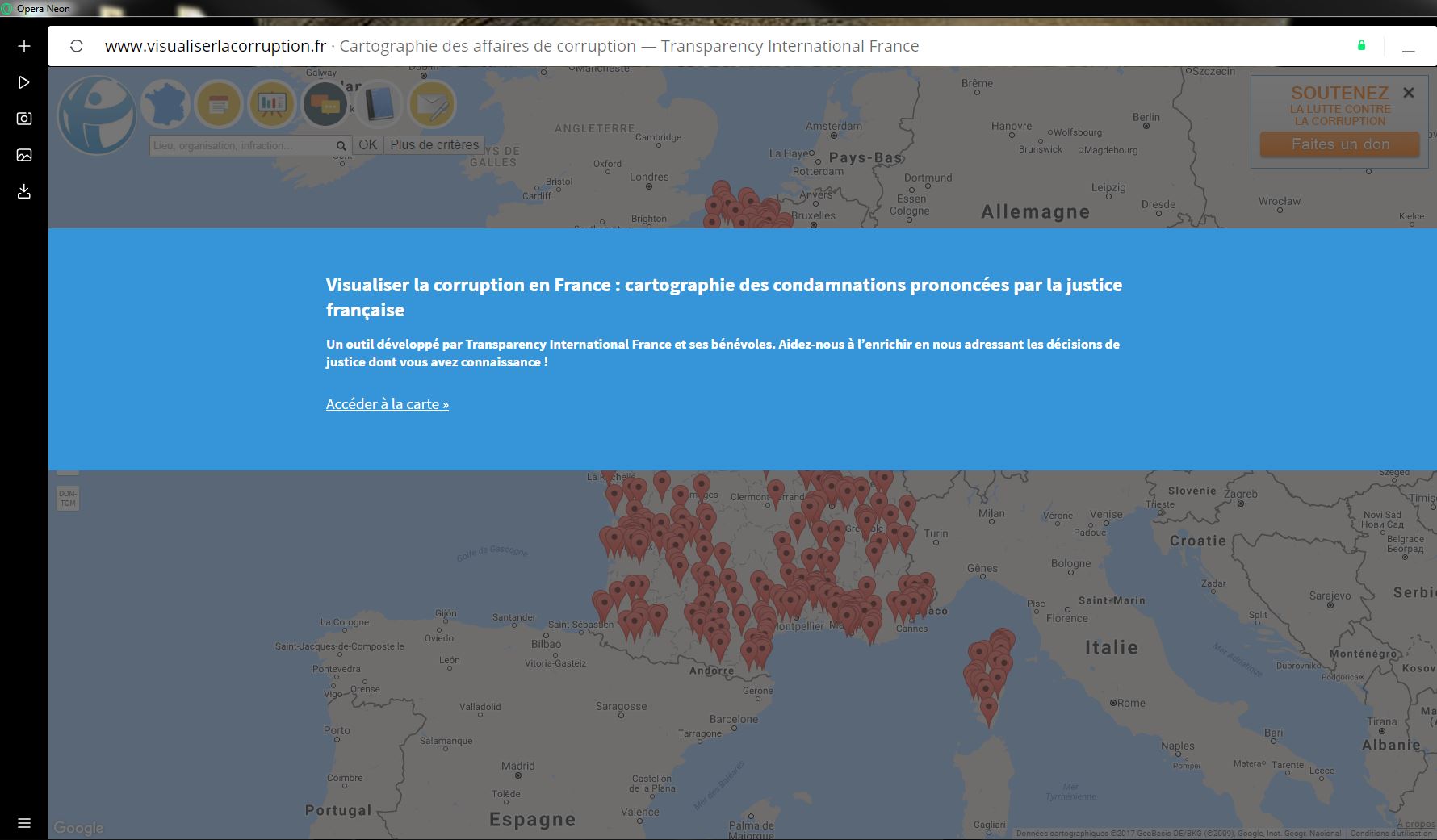The height and width of the screenshot is (840, 1437).
Task: Click the magnifier icon in search field
Action: pyautogui.click(x=341, y=146)
